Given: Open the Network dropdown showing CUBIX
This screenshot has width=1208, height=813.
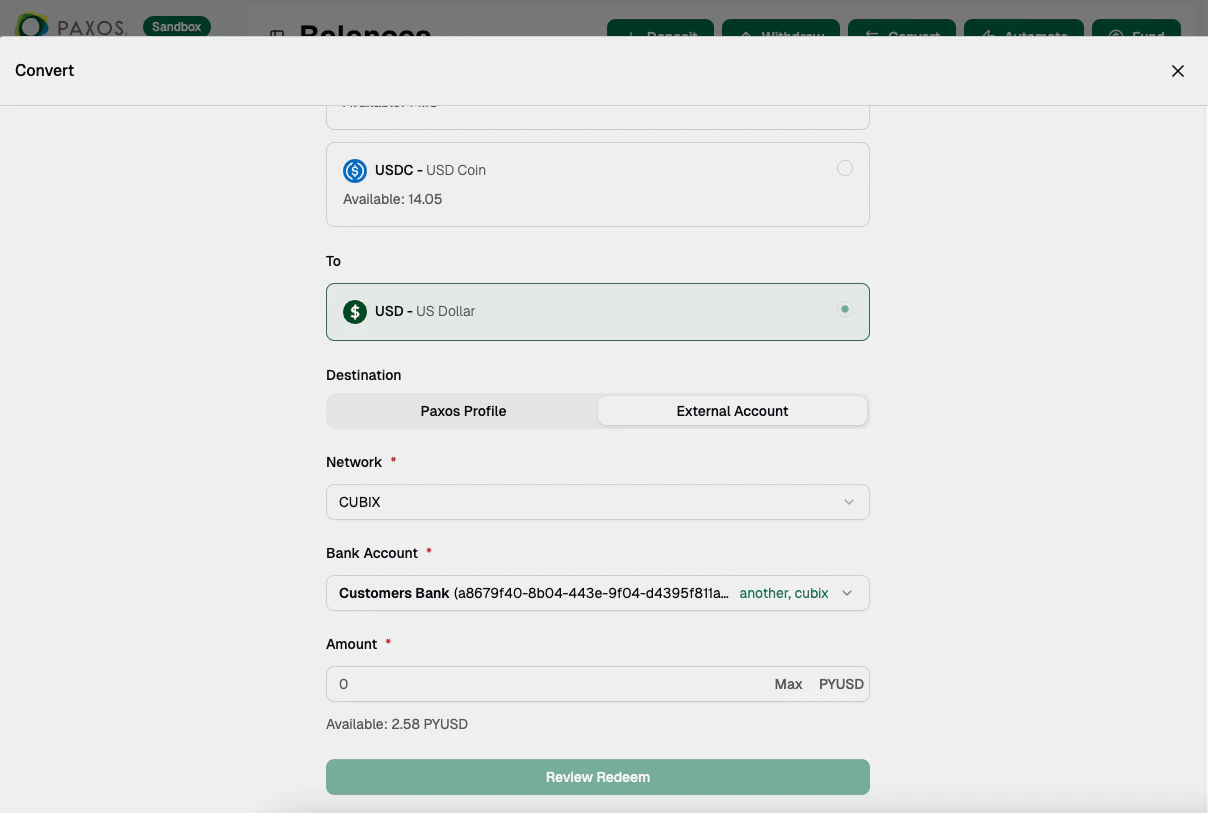Looking at the screenshot, I should tap(848, 502).
